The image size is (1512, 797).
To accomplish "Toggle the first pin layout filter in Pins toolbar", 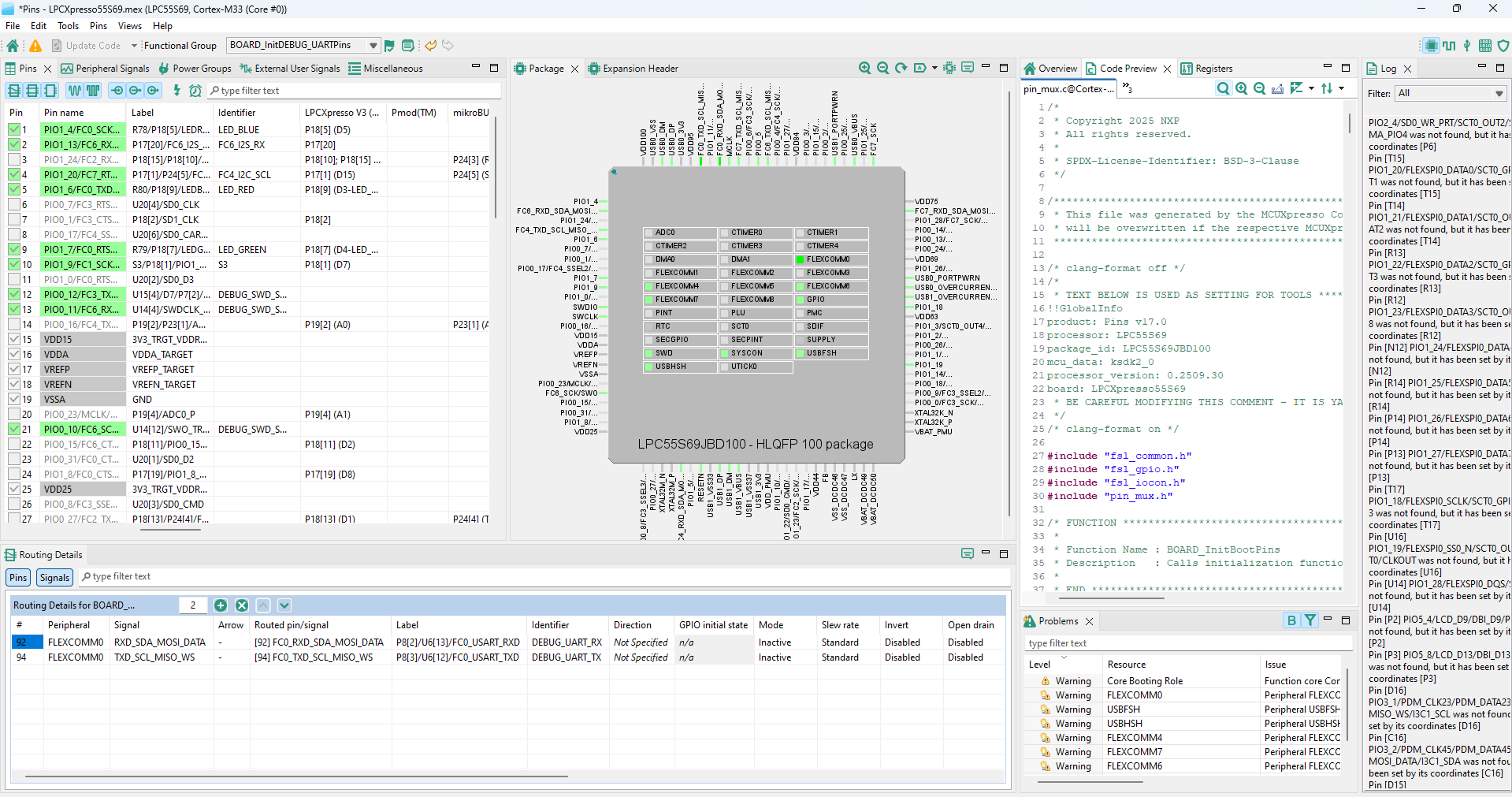I will tap(13, 91).
